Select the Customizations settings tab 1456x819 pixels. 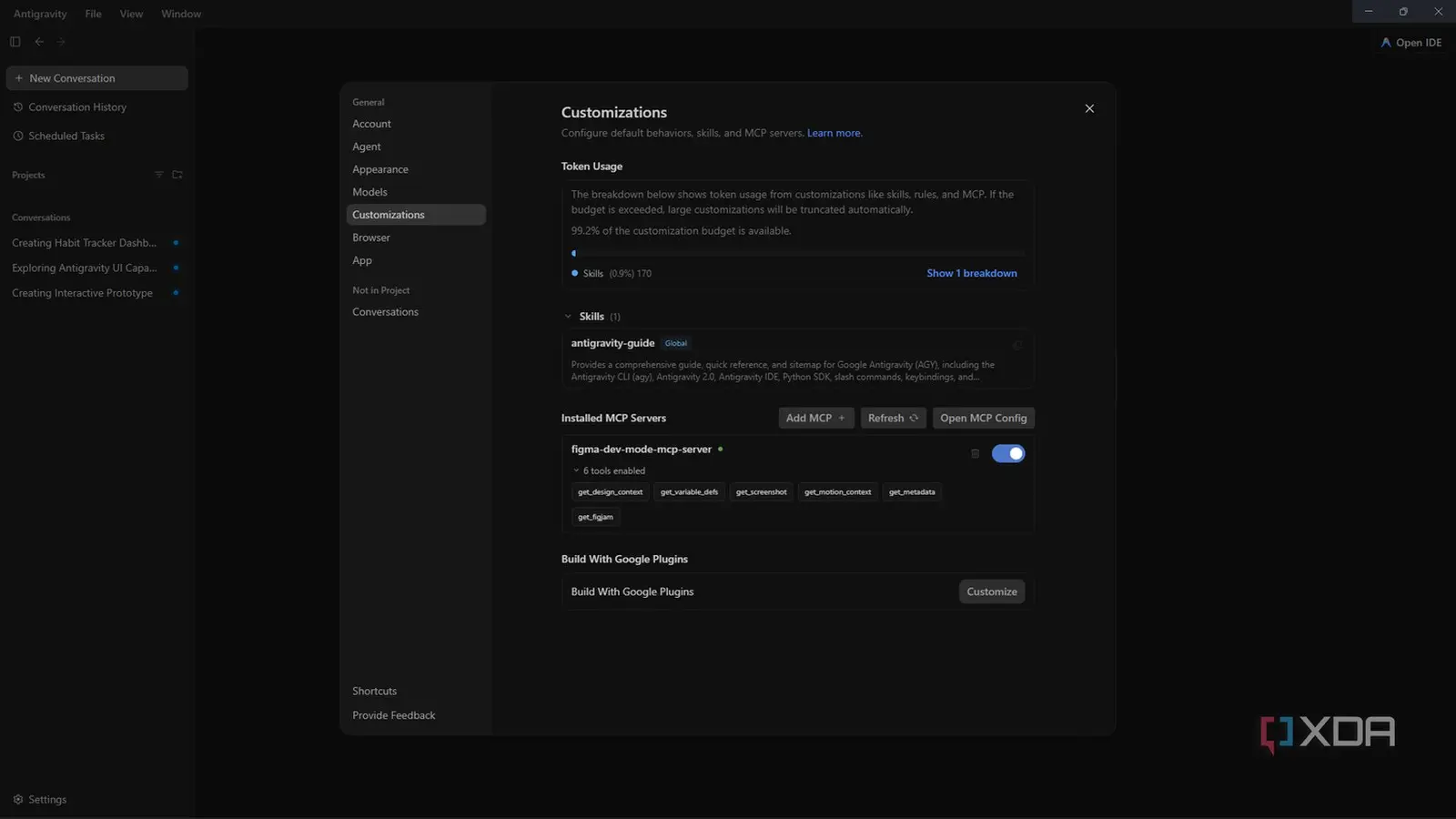click(416, 215)
